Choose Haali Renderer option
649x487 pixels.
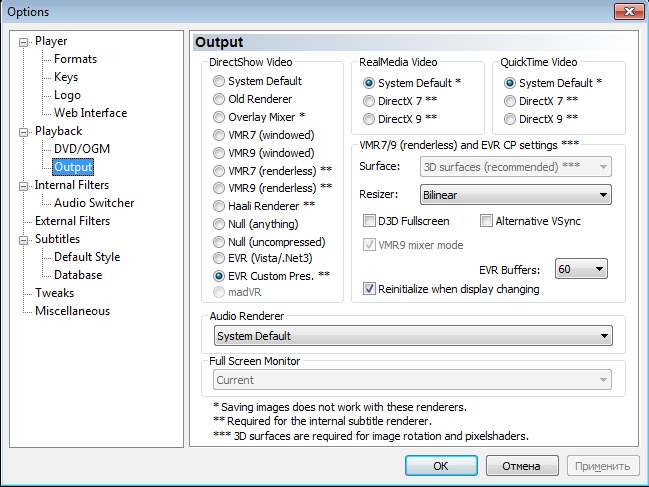pos(219,206)
